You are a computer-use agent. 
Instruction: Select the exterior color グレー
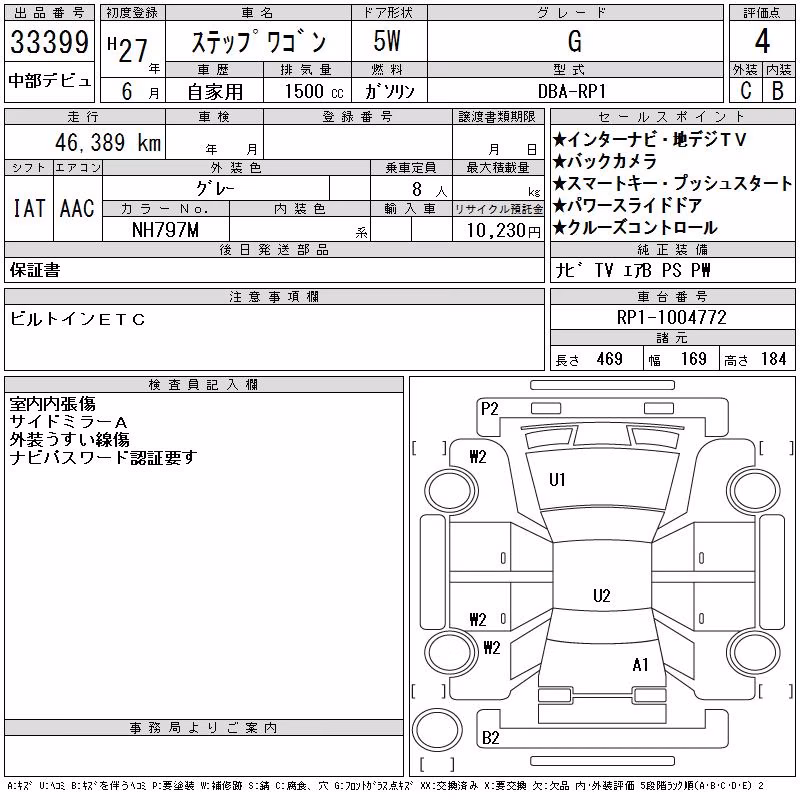tap(215, 189)
